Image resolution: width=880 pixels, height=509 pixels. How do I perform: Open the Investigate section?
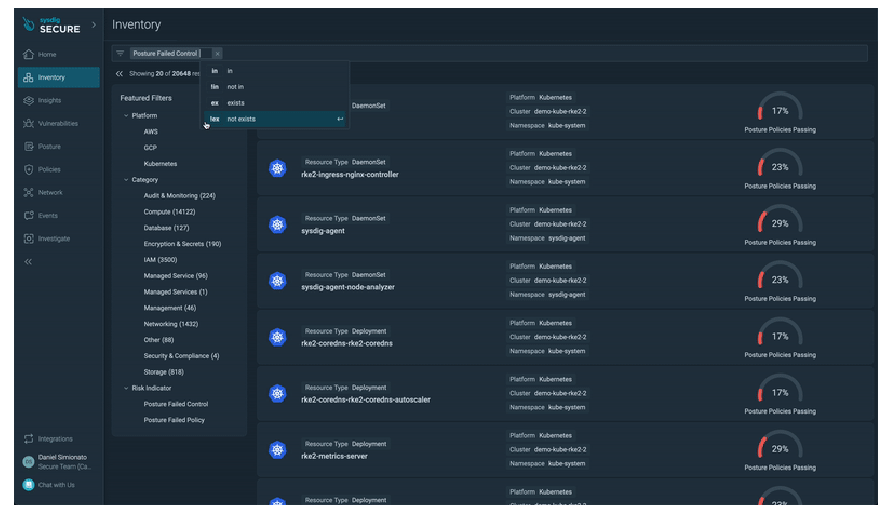coord(53,238)
